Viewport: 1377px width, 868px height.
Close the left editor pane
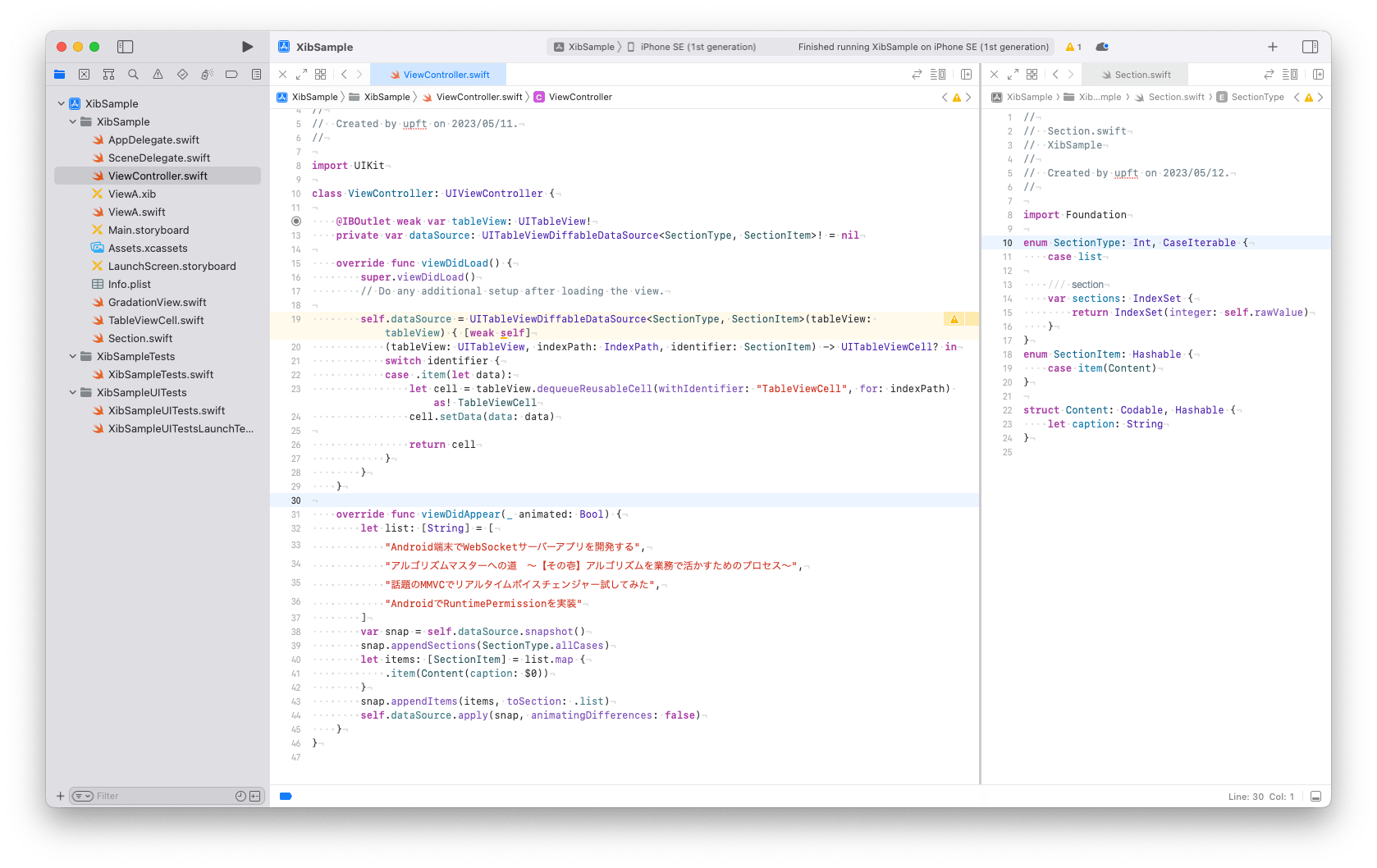click(x=283, y=75)
